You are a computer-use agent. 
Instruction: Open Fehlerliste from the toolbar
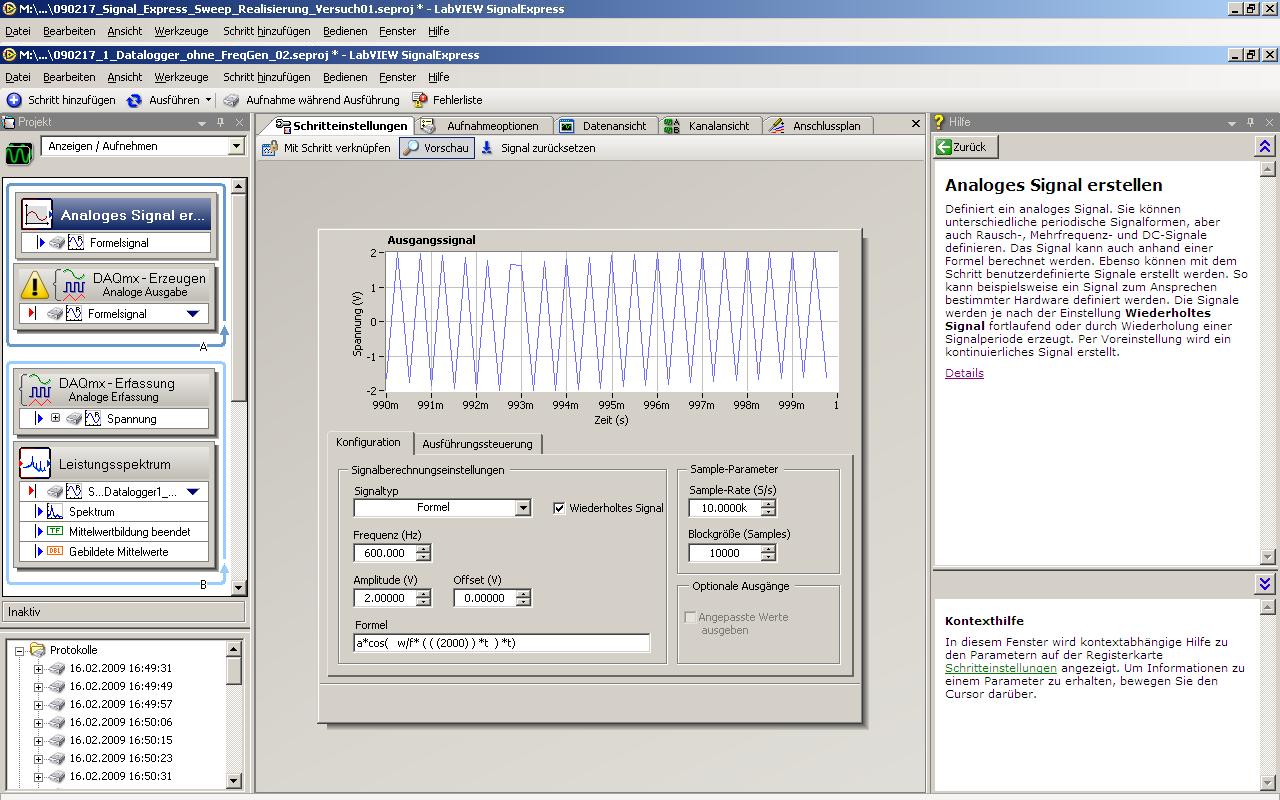coord(421,100)
